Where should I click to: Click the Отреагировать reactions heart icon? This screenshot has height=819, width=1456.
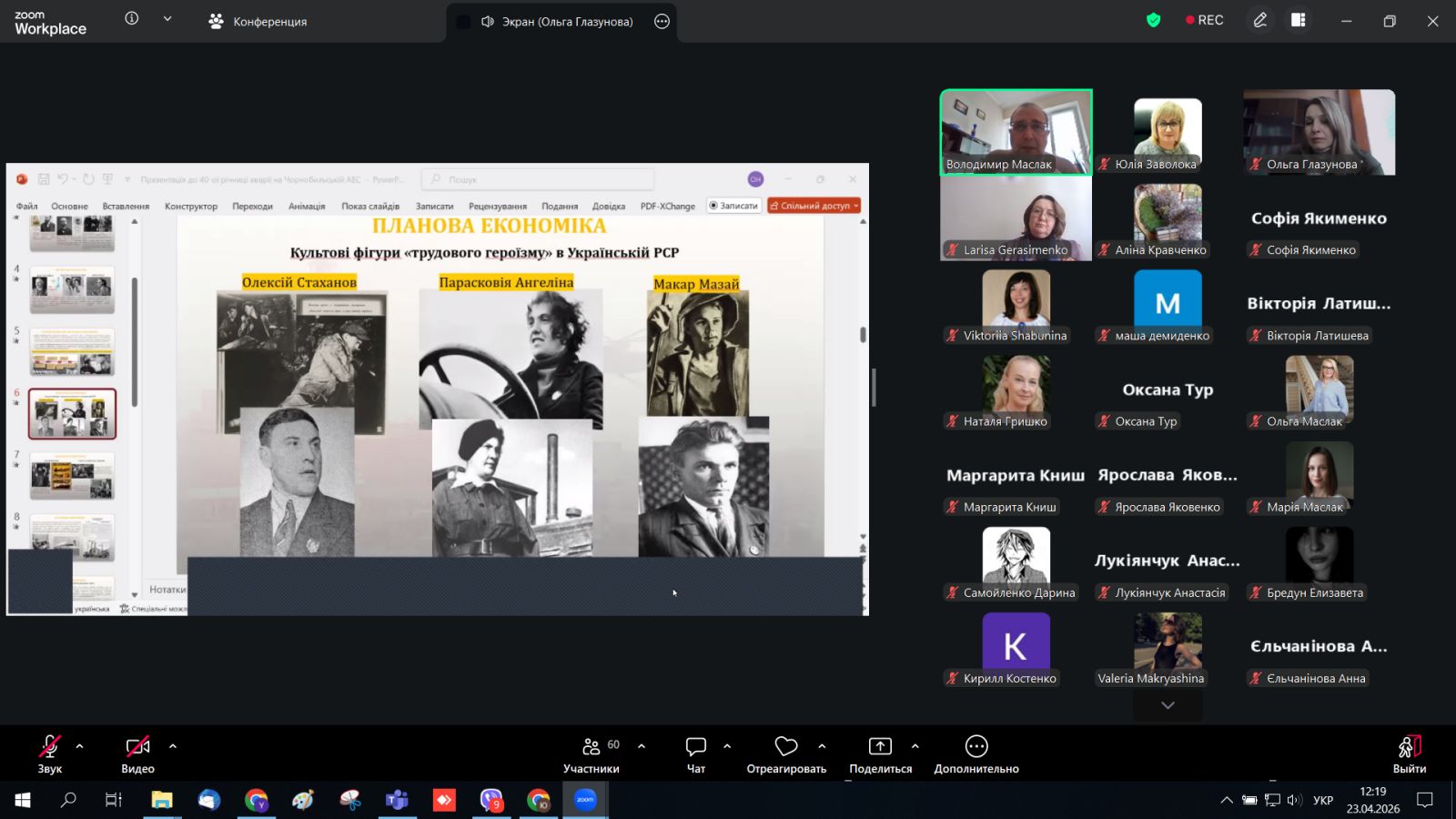pos(786,747)
